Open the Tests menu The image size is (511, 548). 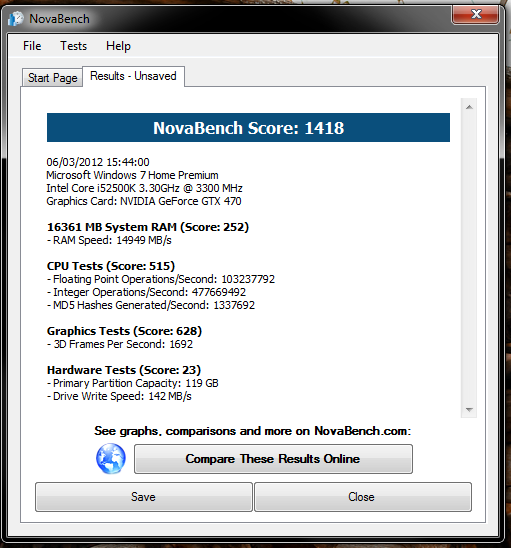[x=73, y=46]
